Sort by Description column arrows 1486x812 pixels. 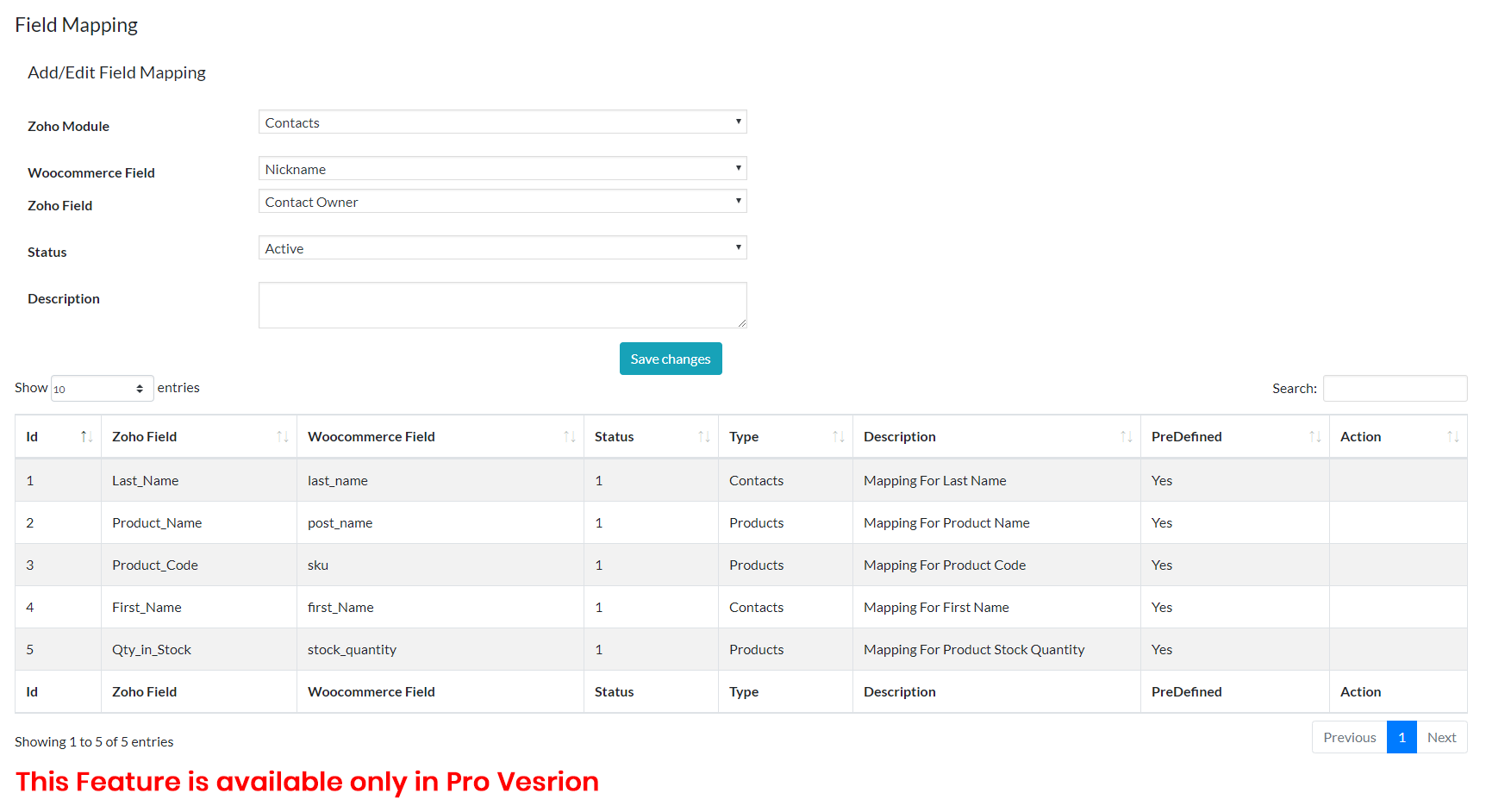click(1126, 437)
